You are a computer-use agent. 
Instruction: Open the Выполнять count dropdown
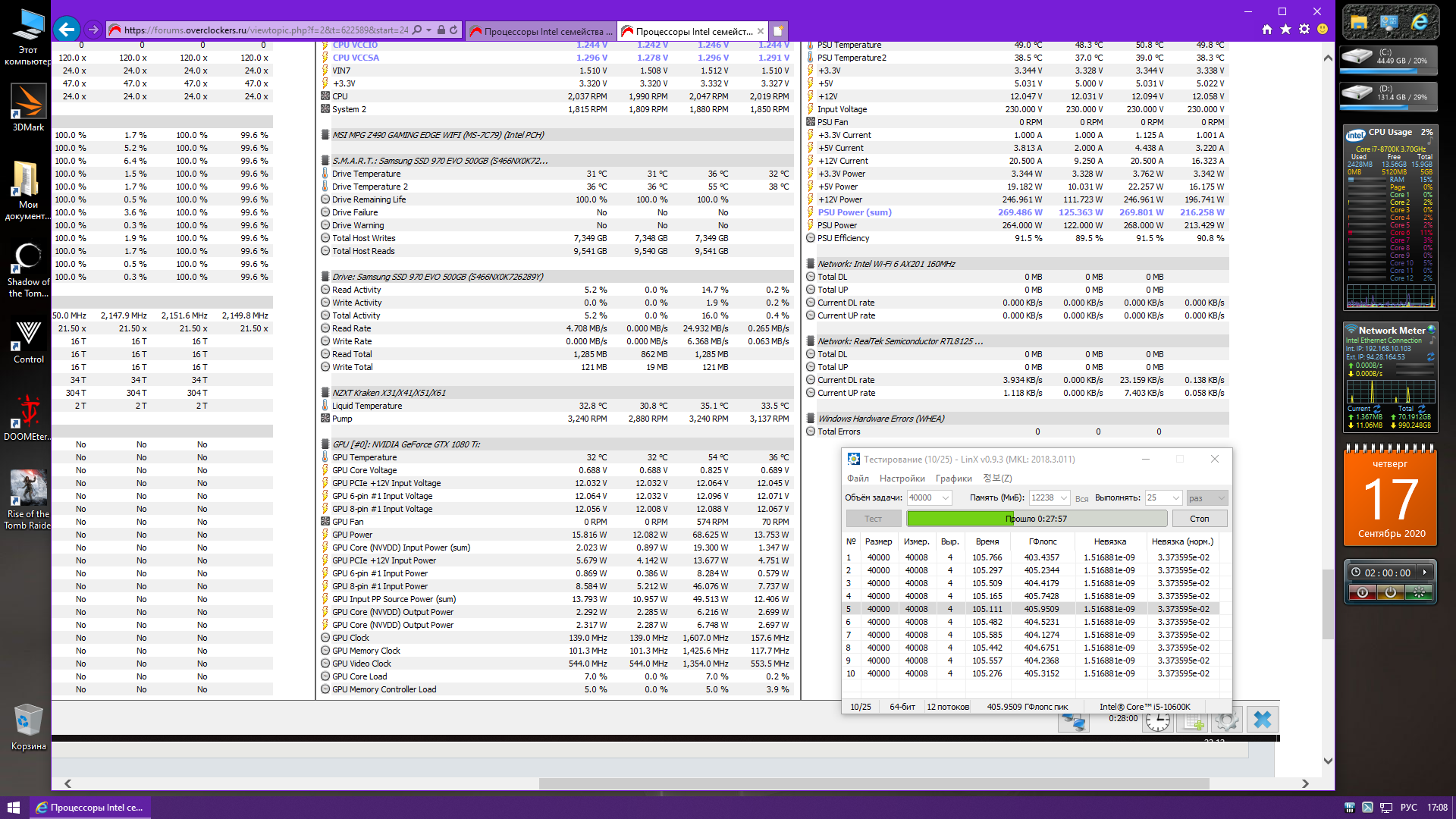tap(1176, 498)
